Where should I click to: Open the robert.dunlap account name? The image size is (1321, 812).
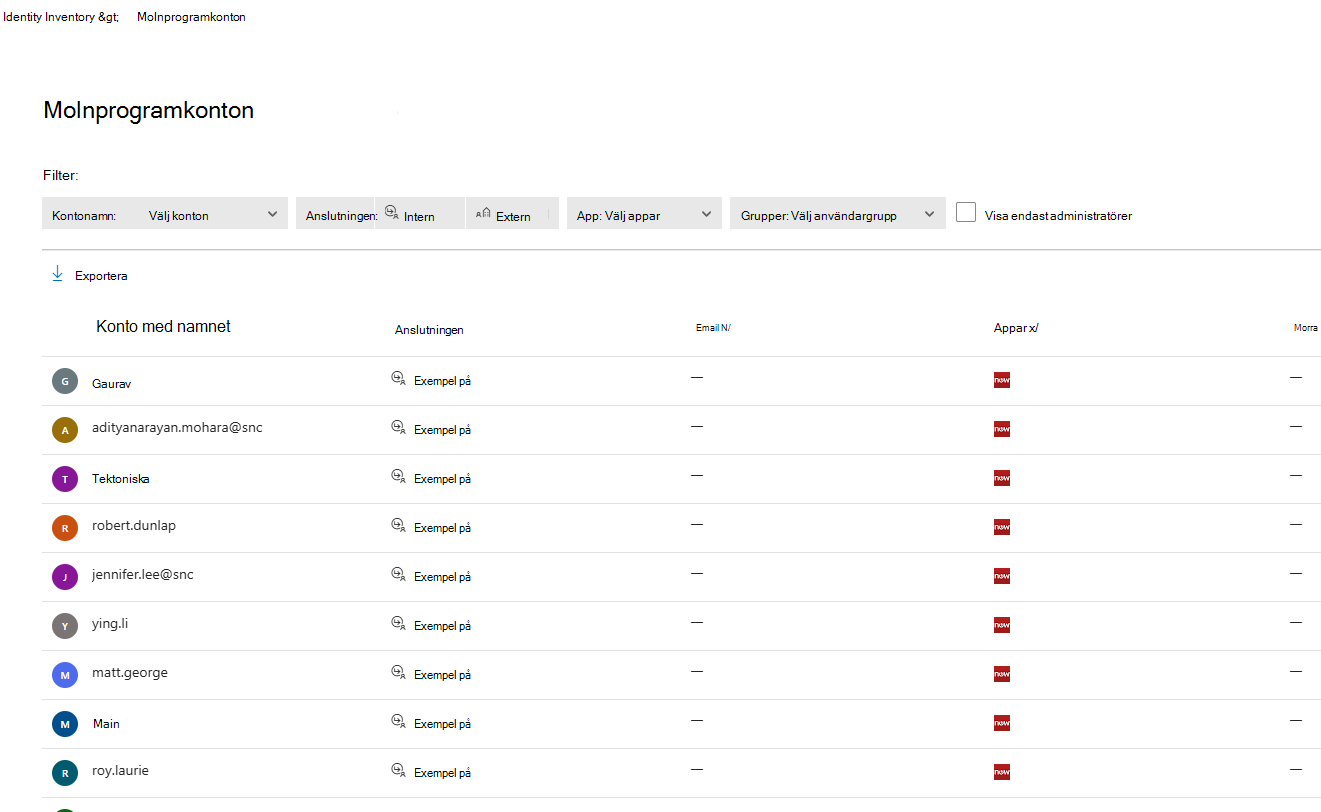[x=134, y=525]
